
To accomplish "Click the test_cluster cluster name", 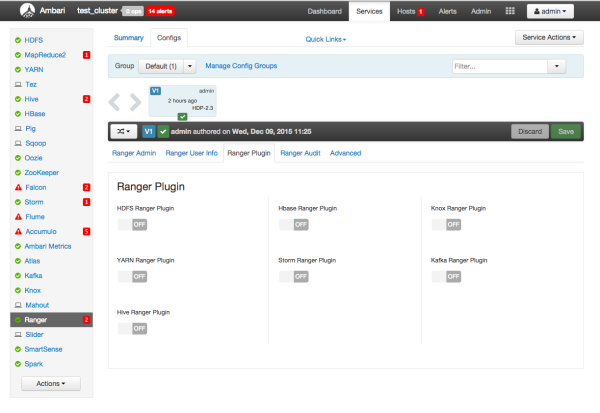I will coord(97,11).
